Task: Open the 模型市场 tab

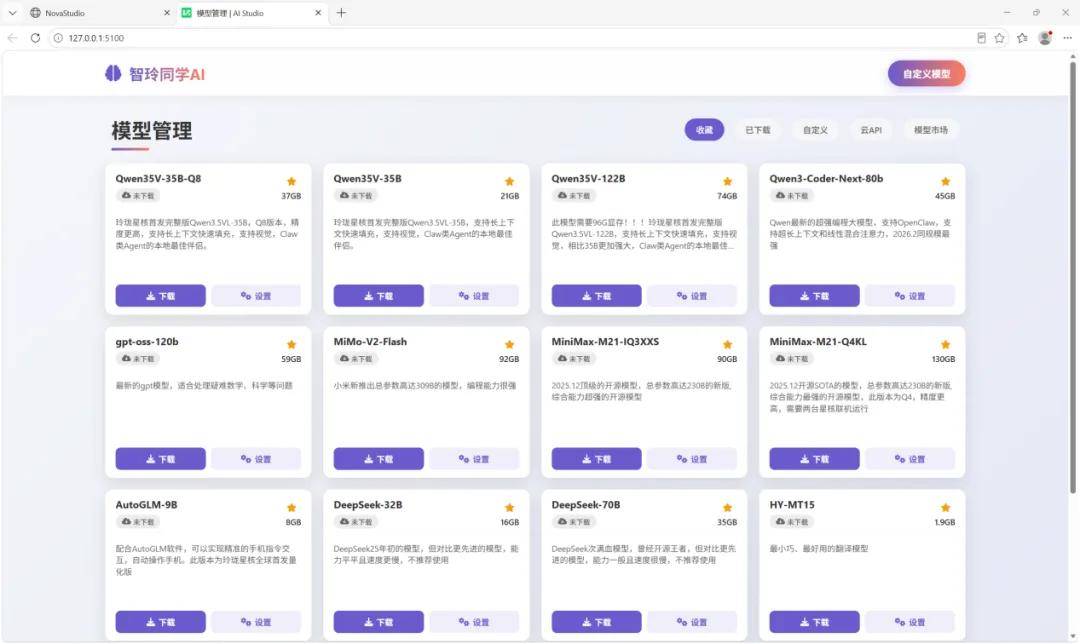Action: (931, 129)
